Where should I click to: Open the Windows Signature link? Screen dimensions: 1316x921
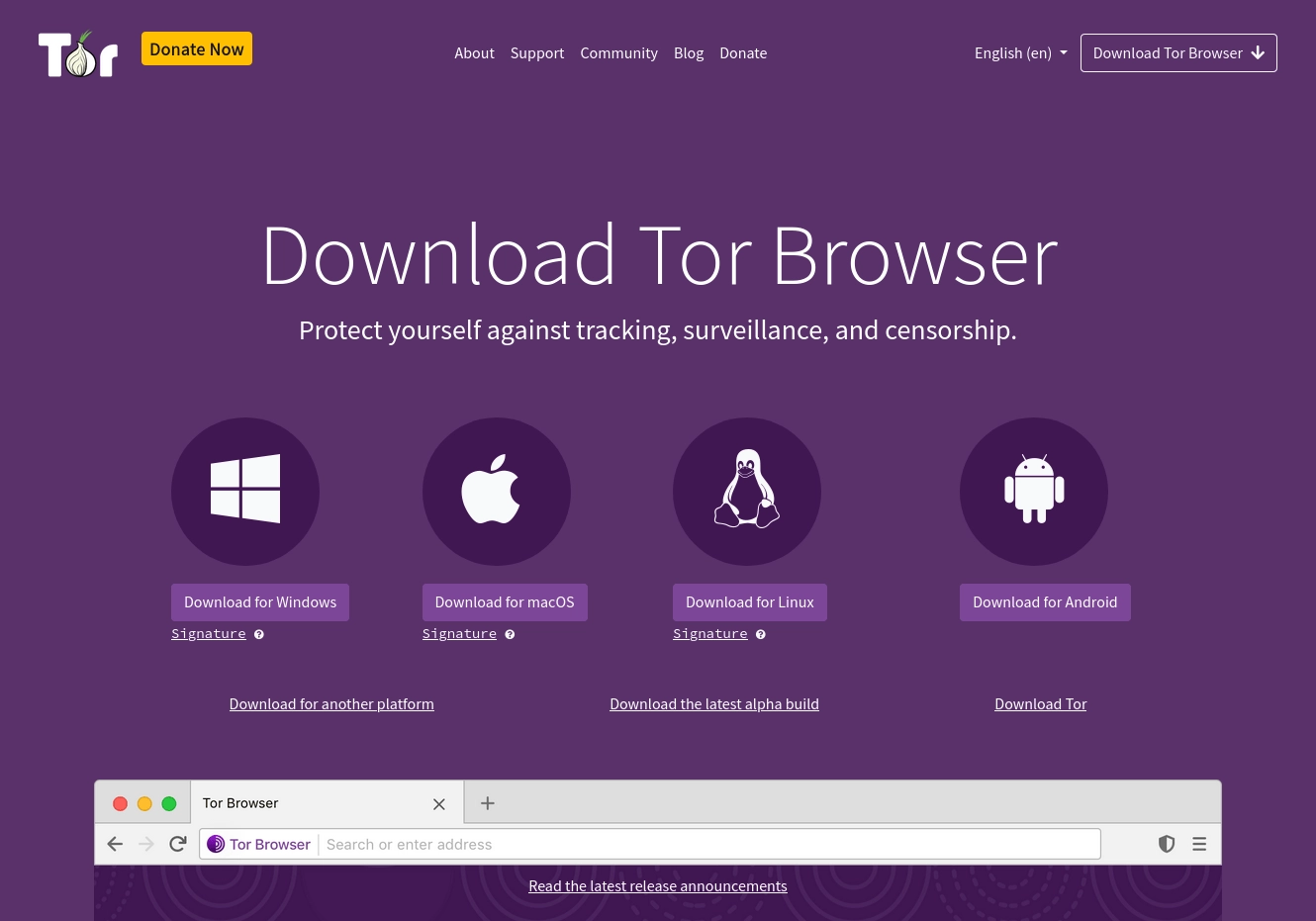(x=209, y=634)
